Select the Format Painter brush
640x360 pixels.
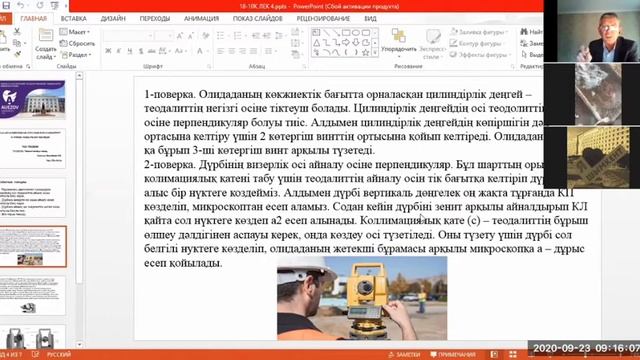(17, 54)
